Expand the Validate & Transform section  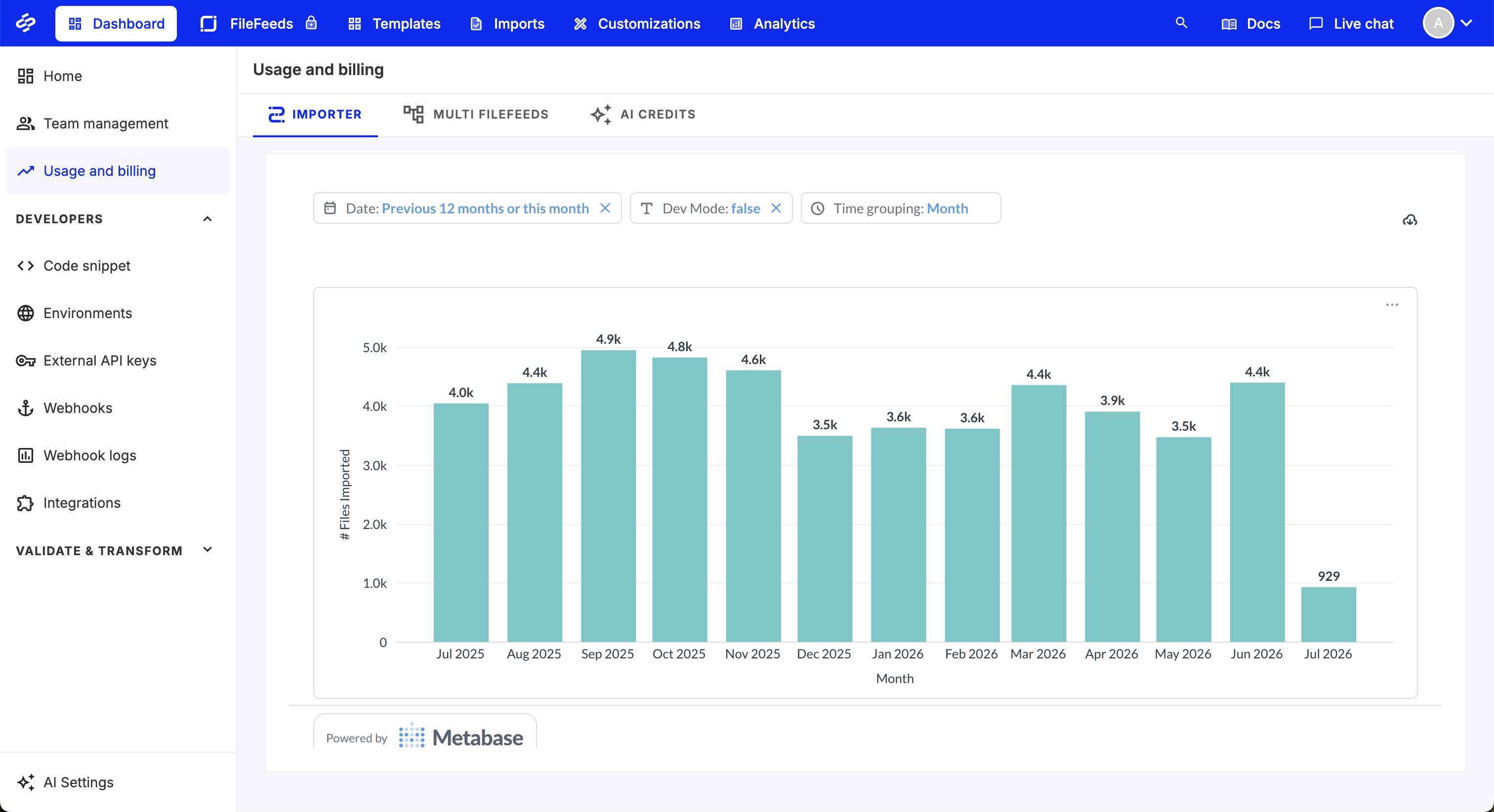point(207,550)
